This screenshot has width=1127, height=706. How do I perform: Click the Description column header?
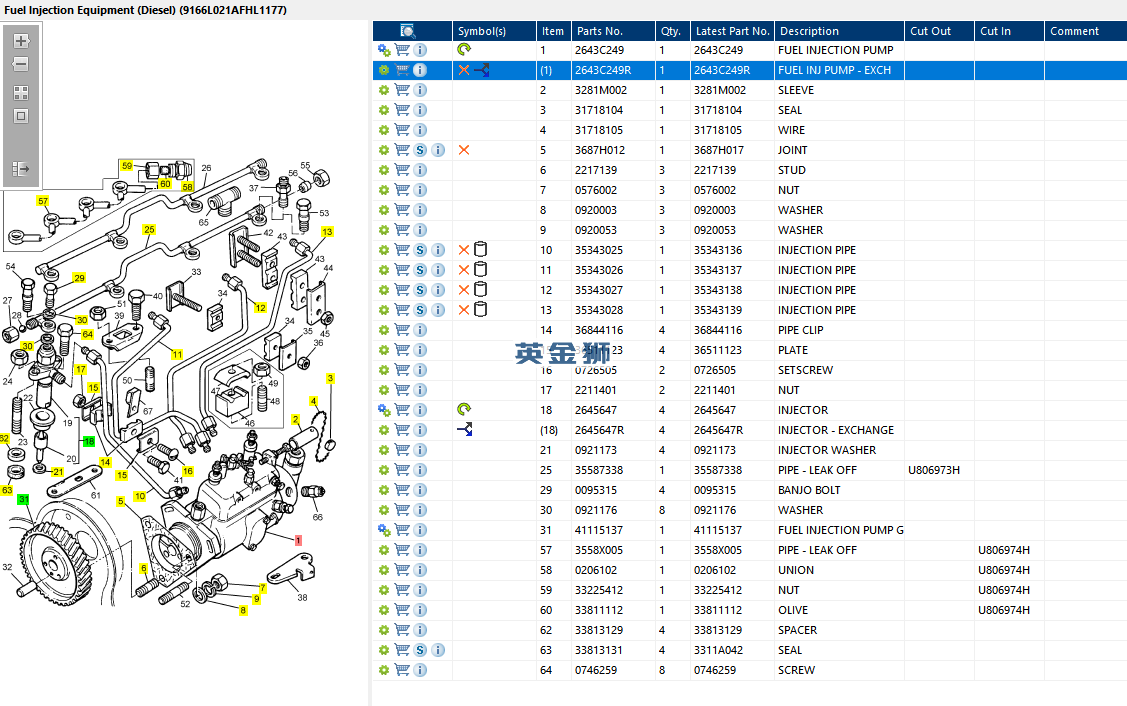point(809,31)
